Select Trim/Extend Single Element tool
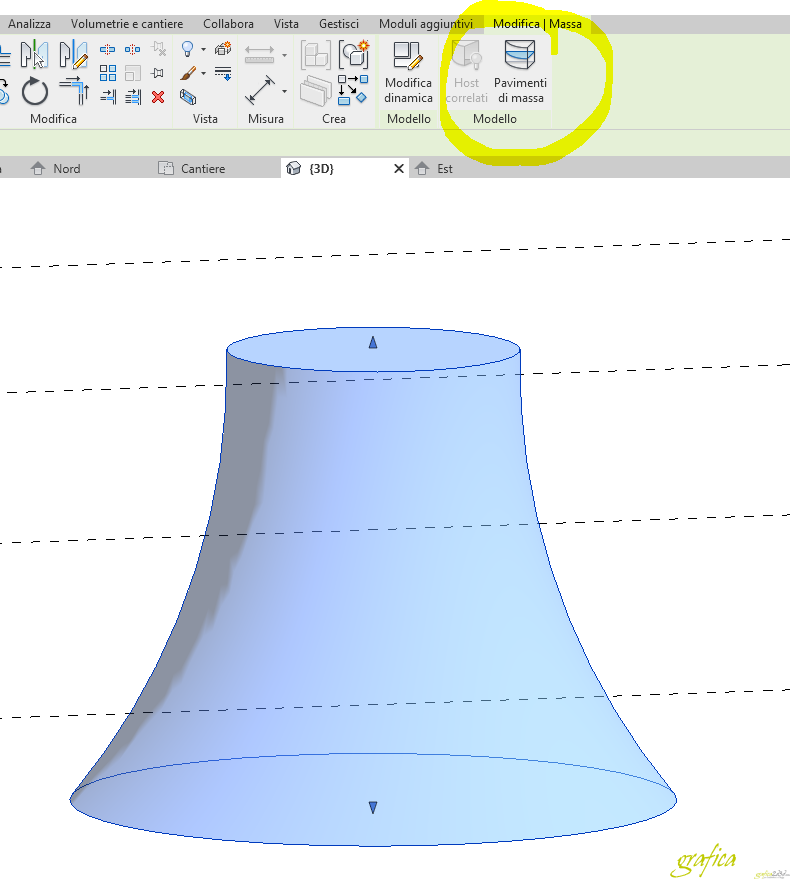Image resolution: width=790 pixels, height=879 pixels. 108,97
